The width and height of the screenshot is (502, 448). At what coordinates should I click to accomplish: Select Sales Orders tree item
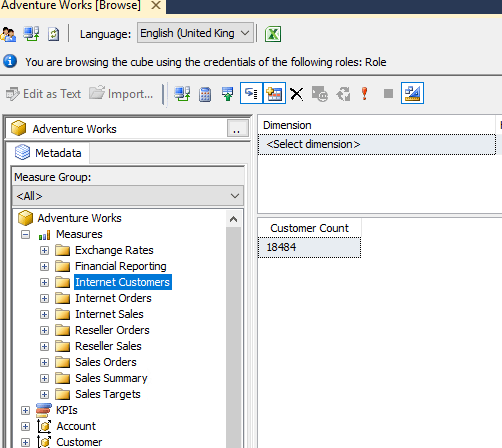[106, 362]
